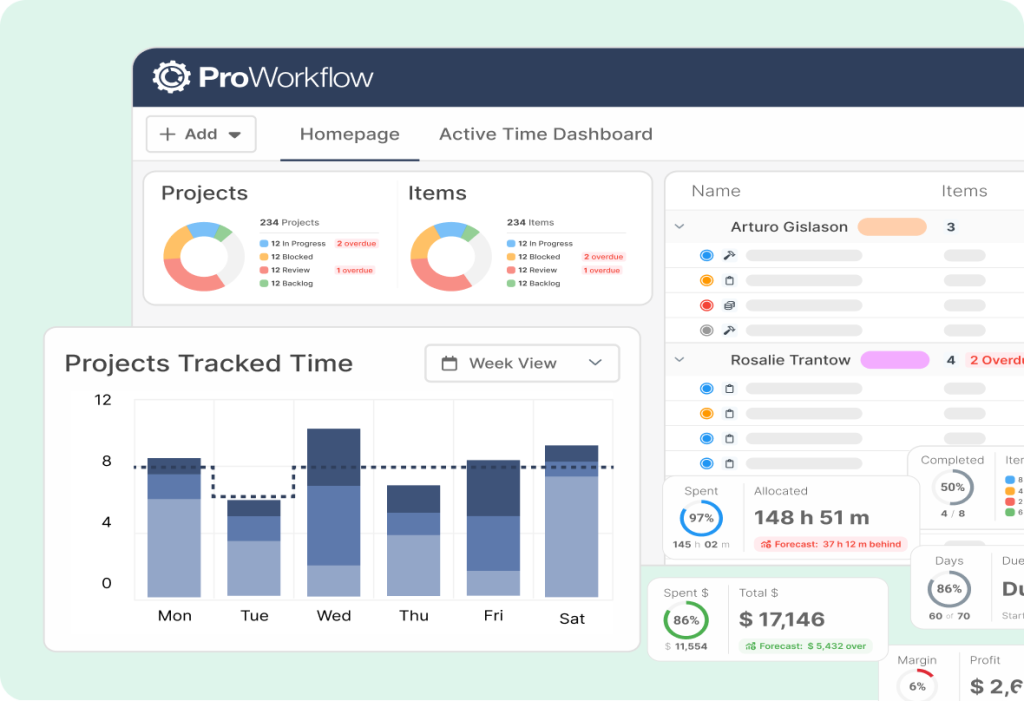Viewport: 1024px width, 701px height.
Task: Click the stacked-layers icon in Arturo's third row
Action: coord(730,306)
